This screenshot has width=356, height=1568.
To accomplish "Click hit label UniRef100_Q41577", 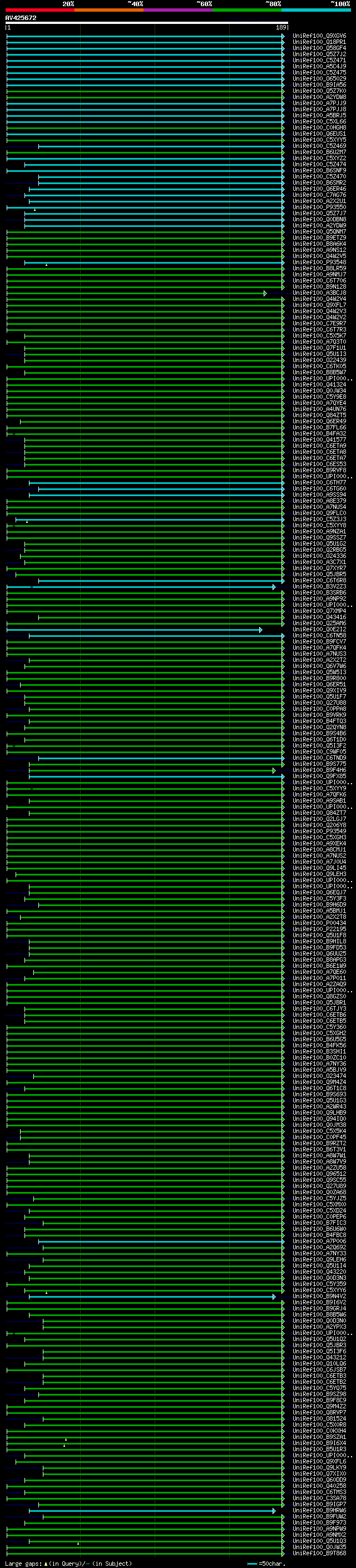I will click(319, 439).
